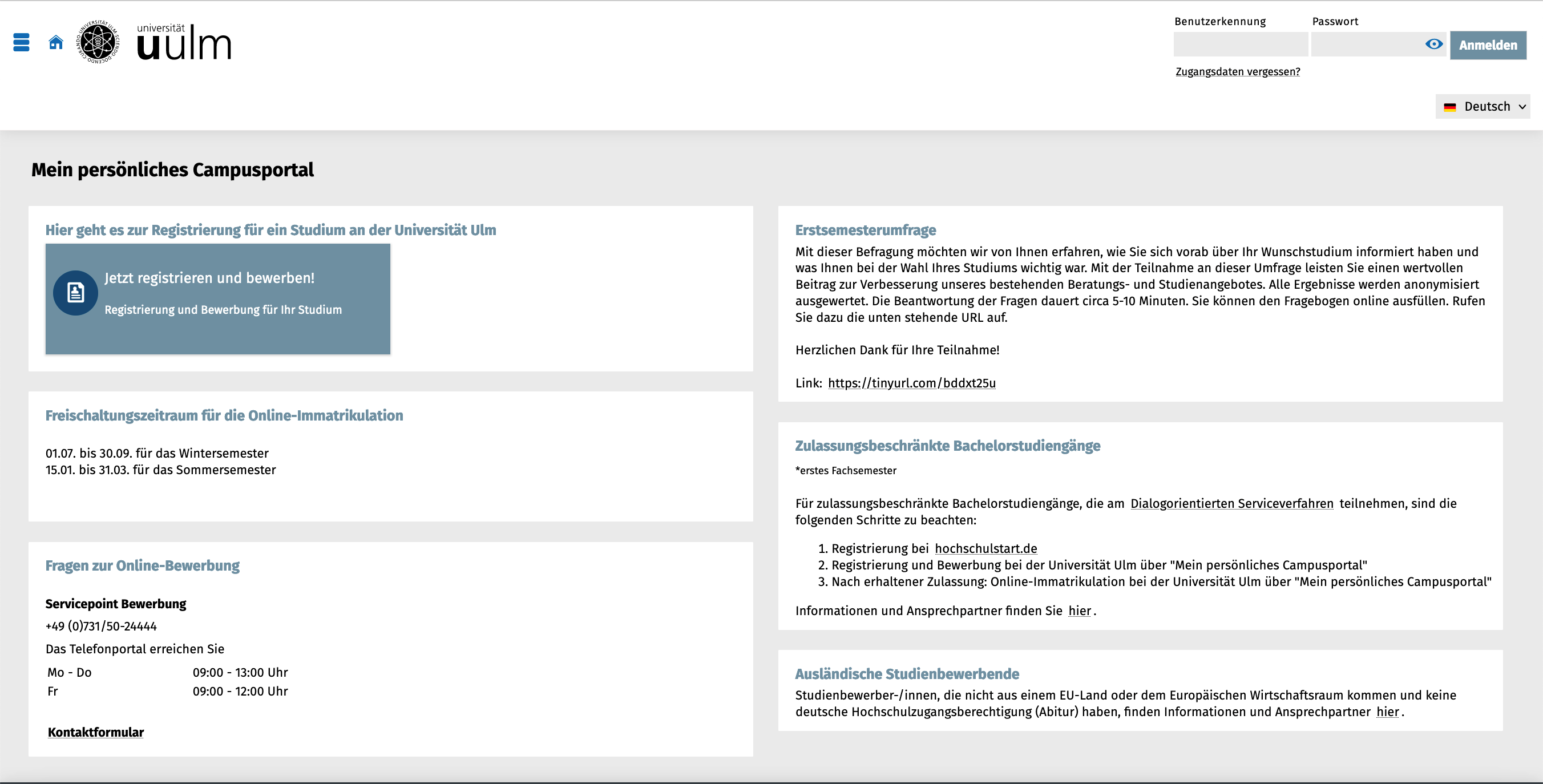Viewport: 1543px width, 784px height.
Task: Open the tinyurl.com/bddxt25u survey link
Action: (912, 383)
